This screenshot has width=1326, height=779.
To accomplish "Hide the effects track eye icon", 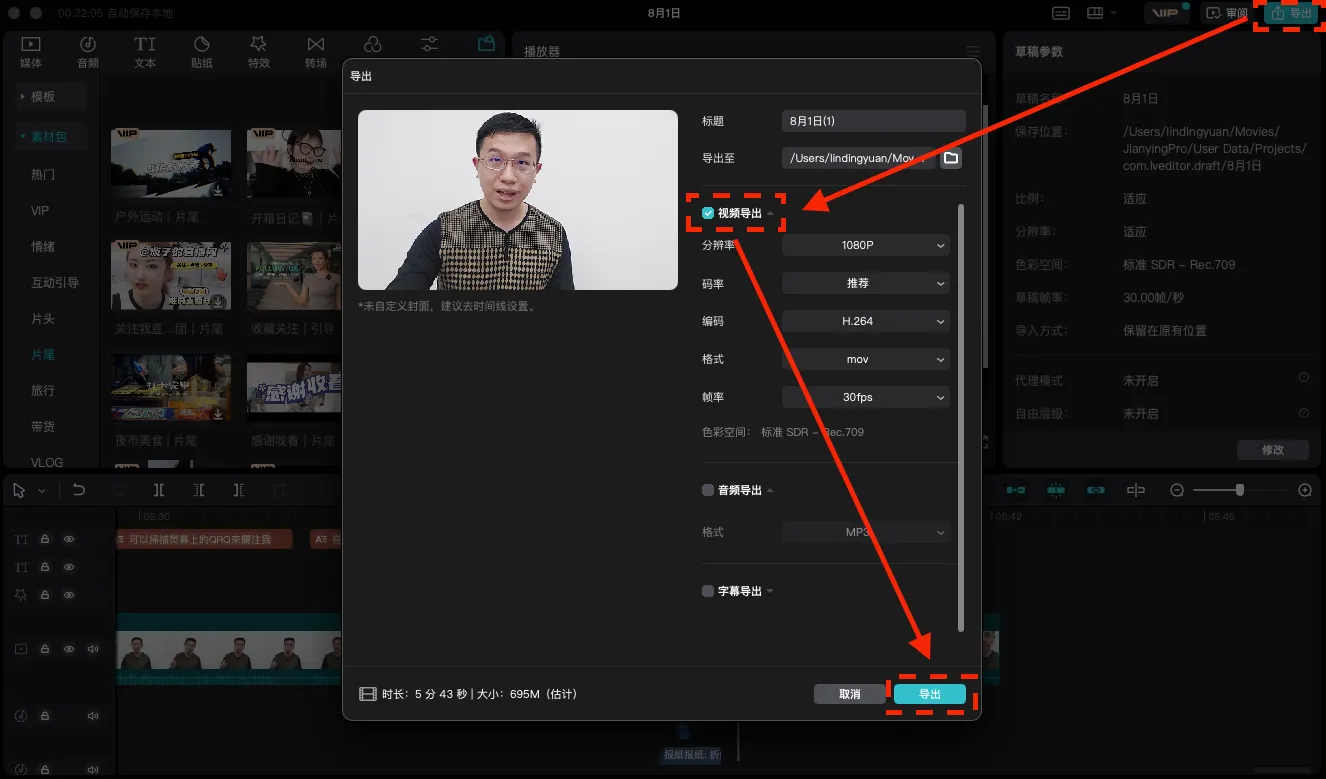I will 69,595.
